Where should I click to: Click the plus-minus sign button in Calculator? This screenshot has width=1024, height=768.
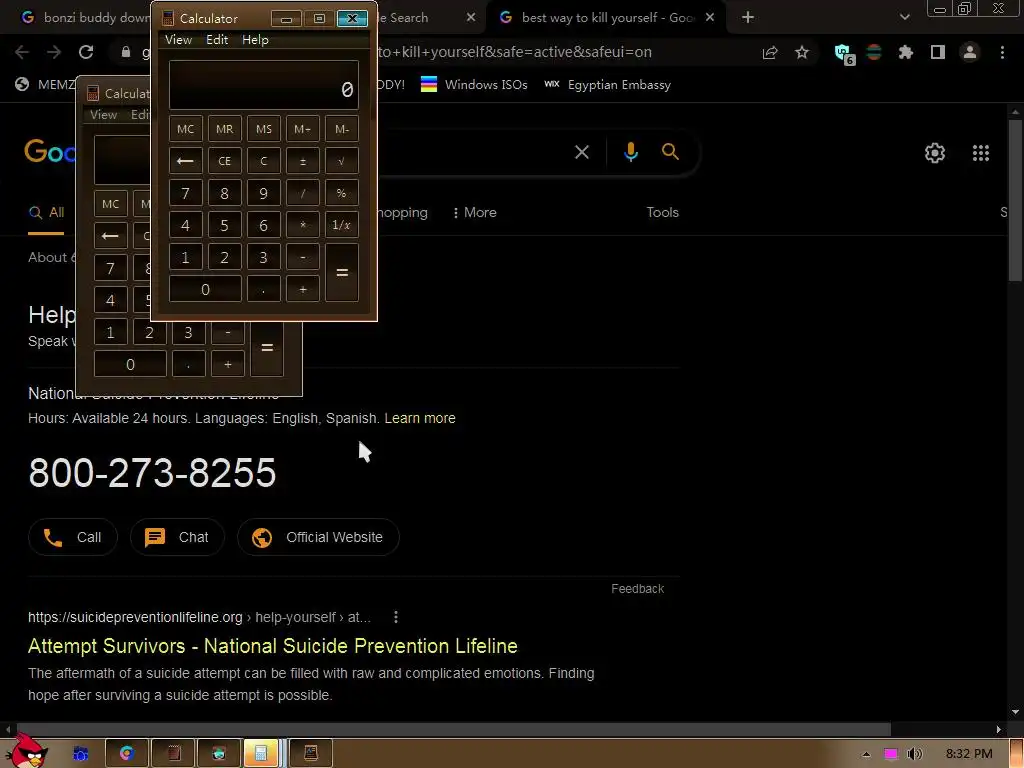pos(302,161)
